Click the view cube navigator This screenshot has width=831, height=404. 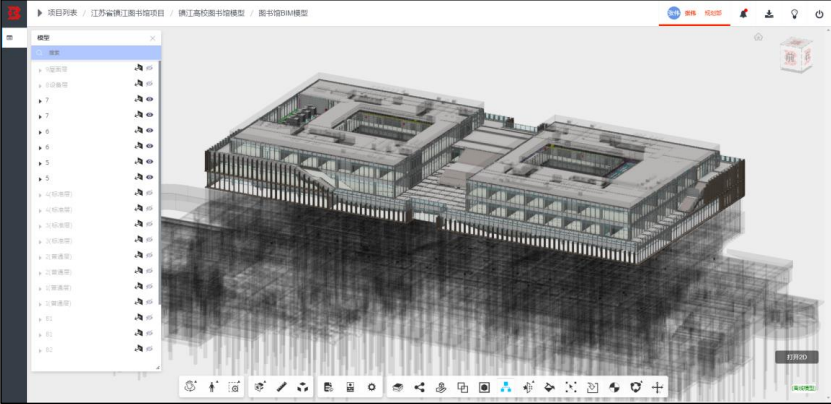click(x=796, y=54)
